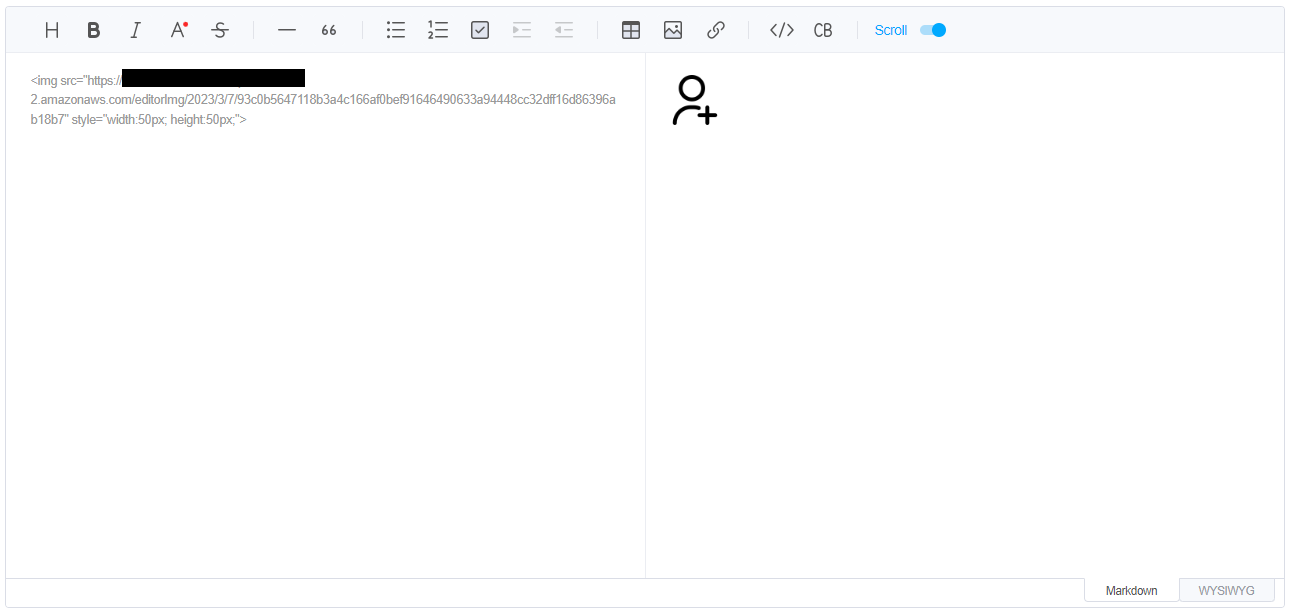The height and width of the screenshot is (613, 1292).
Task: Insert a table
Action: click(x=631, y=30)
